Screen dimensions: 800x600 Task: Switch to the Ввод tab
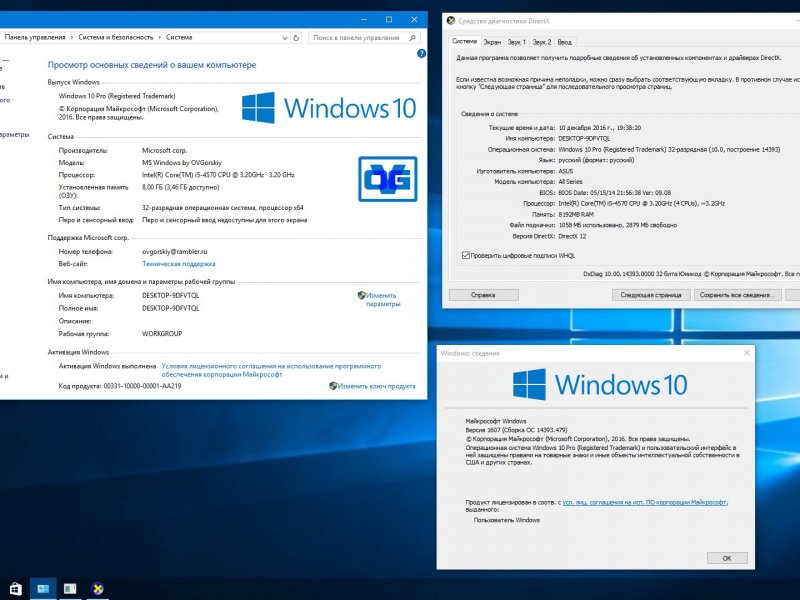(x=564, y=42)
